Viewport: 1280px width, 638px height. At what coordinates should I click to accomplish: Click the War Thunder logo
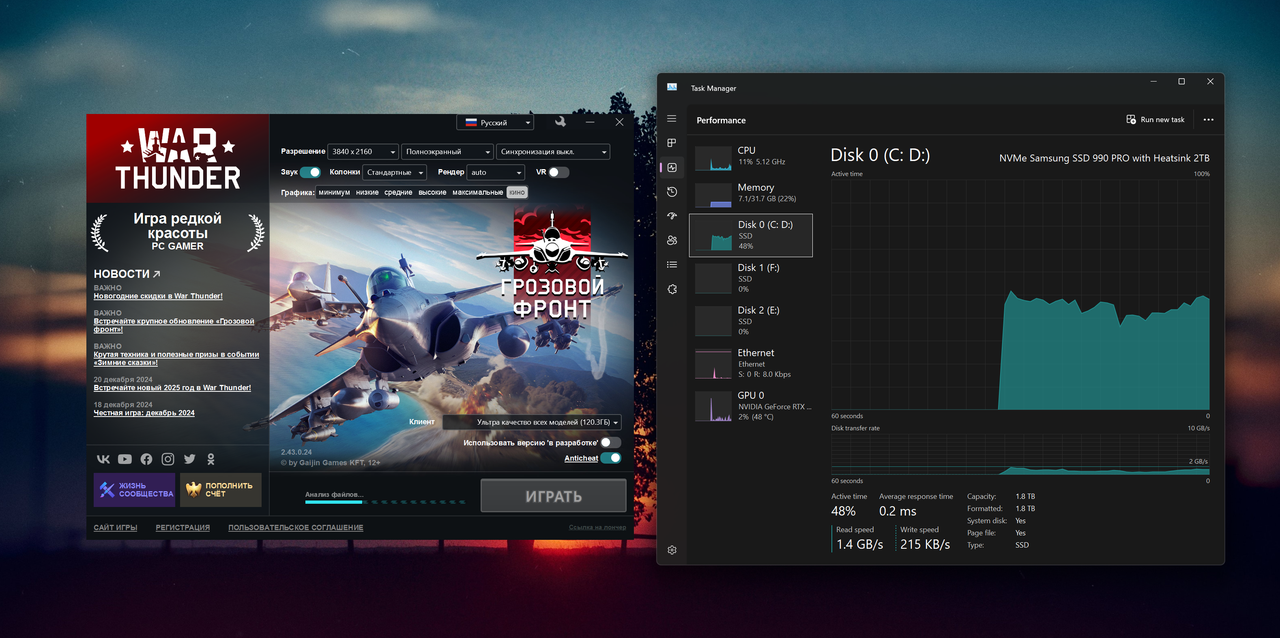pos(178,158)
